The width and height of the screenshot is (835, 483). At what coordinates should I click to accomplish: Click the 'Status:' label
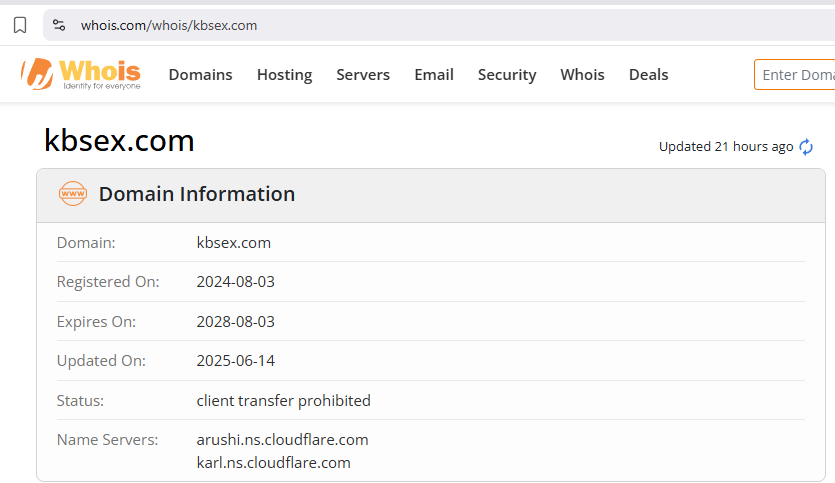click(x=80, y=400)
